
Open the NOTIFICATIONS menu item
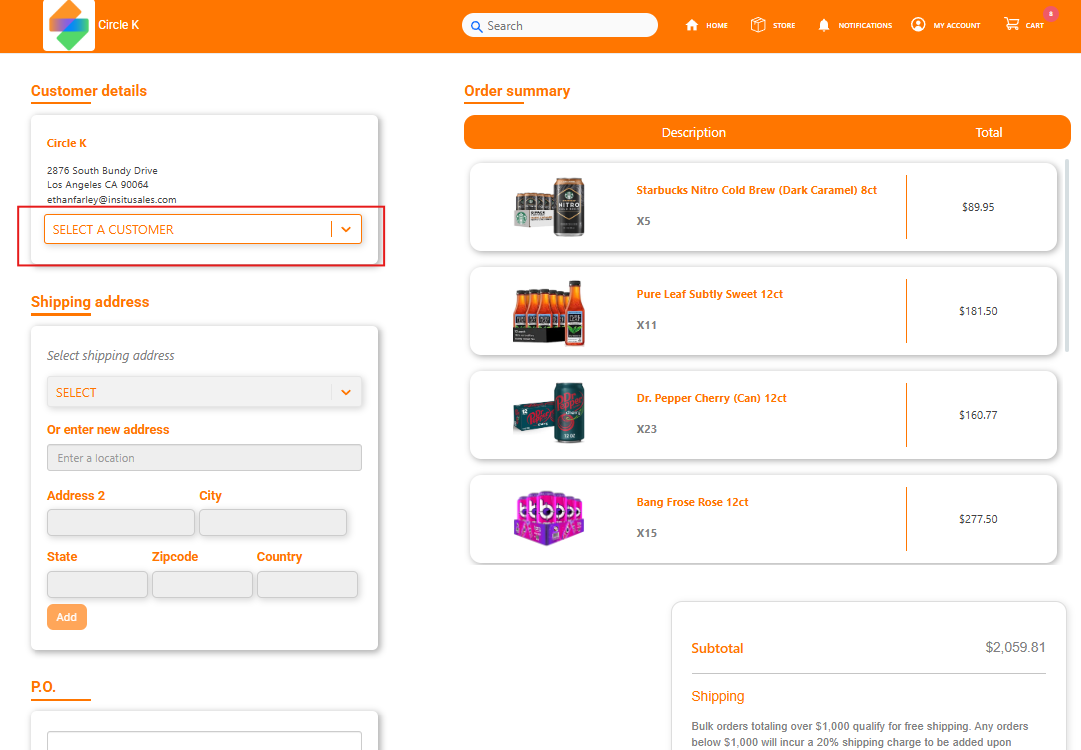tap(865, 26)
